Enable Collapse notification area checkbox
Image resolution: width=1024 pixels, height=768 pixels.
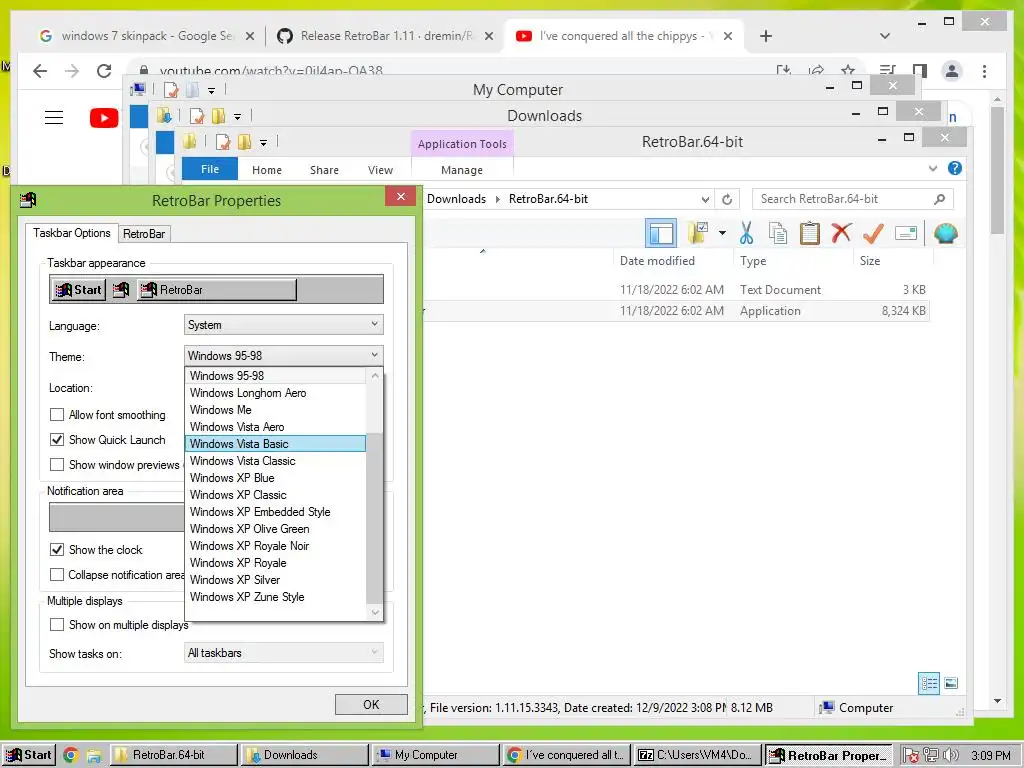pyautogui.click(x=57, y=574)
